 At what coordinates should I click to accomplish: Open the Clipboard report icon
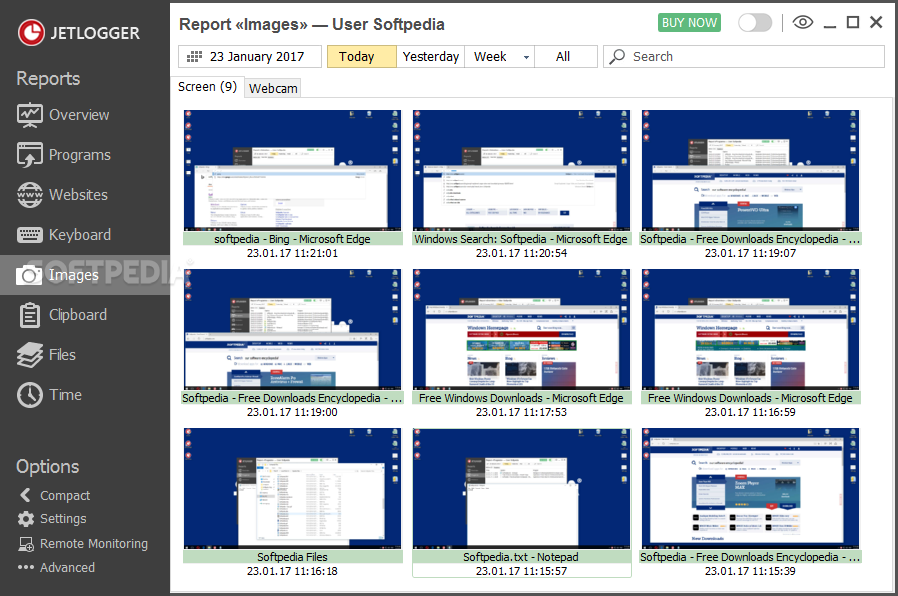(29, 315)
